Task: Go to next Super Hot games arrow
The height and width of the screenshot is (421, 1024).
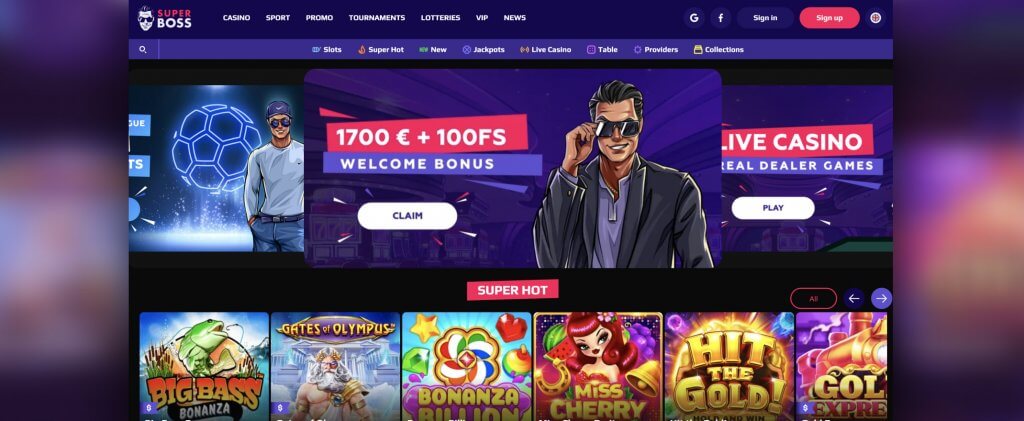Action: coord(881,298)
